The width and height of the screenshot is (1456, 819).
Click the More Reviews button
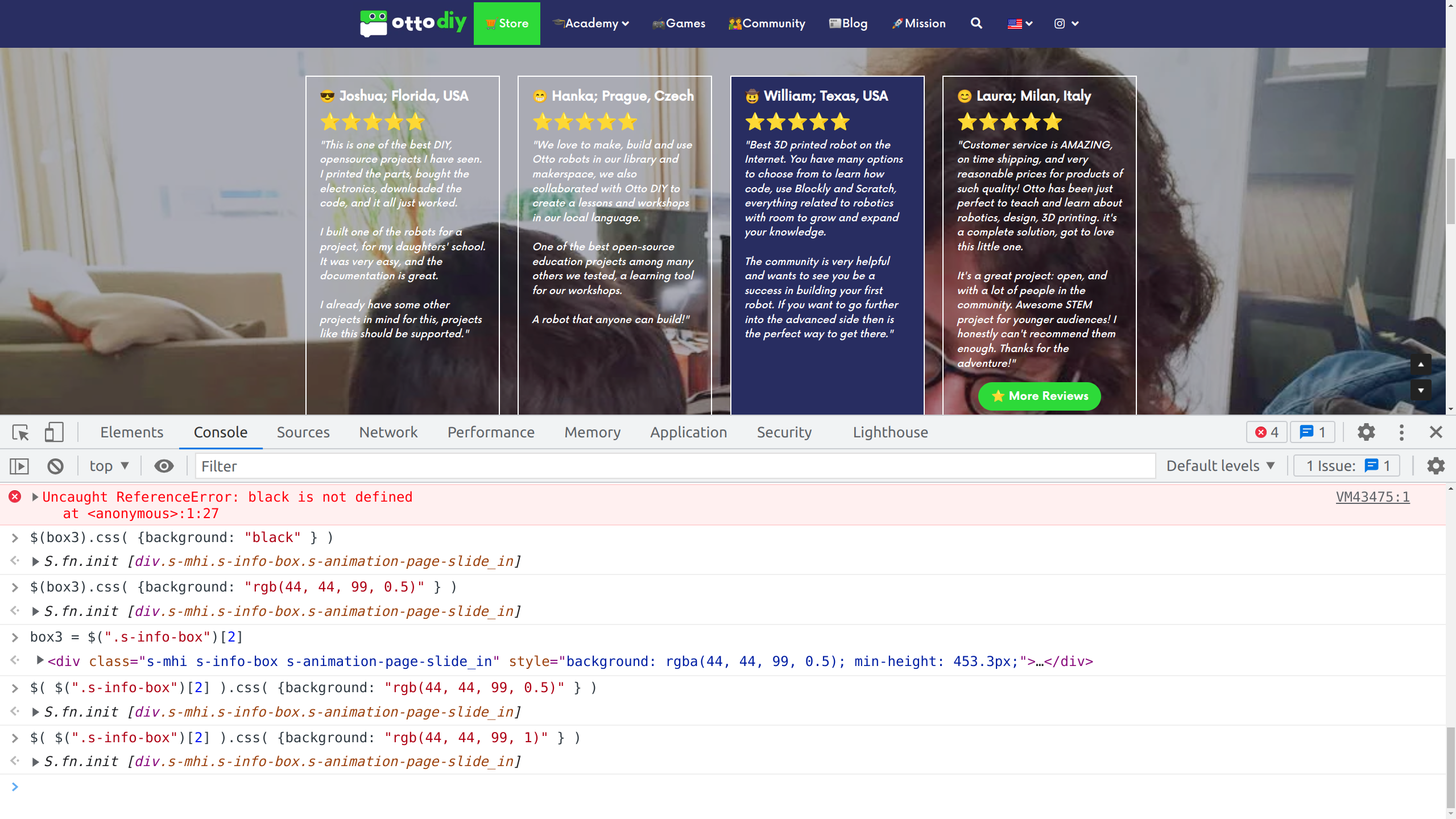pos(1039,396)
